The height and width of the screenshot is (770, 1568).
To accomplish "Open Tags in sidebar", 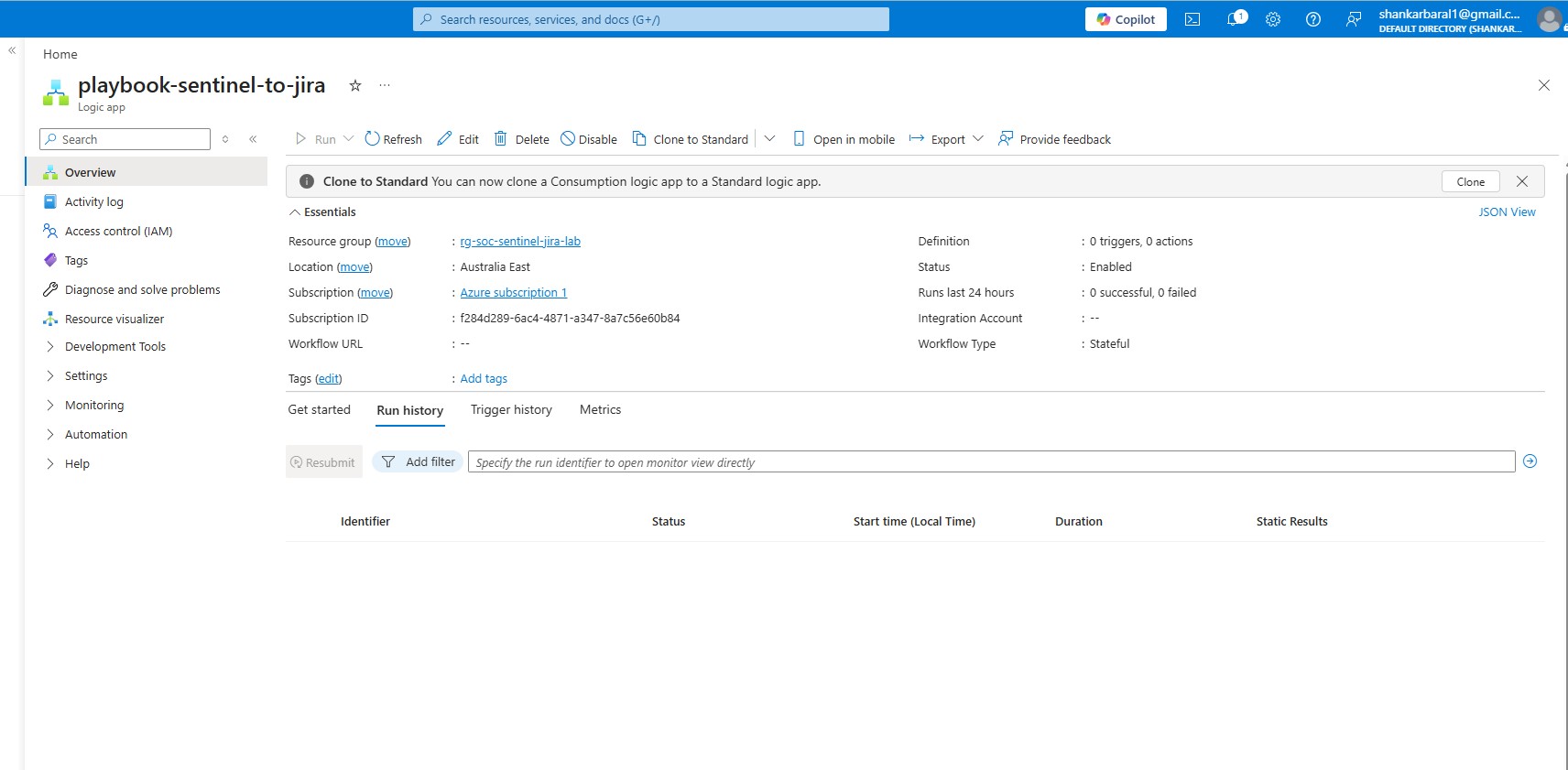I will [x=76, y=260].
